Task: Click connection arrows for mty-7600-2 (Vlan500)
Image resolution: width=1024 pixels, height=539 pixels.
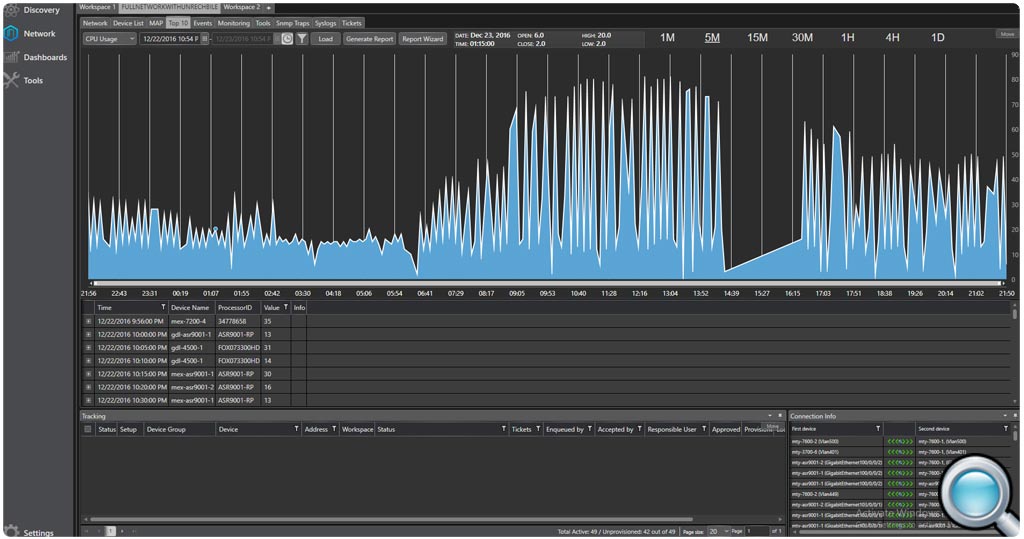Action: [900, 442]
